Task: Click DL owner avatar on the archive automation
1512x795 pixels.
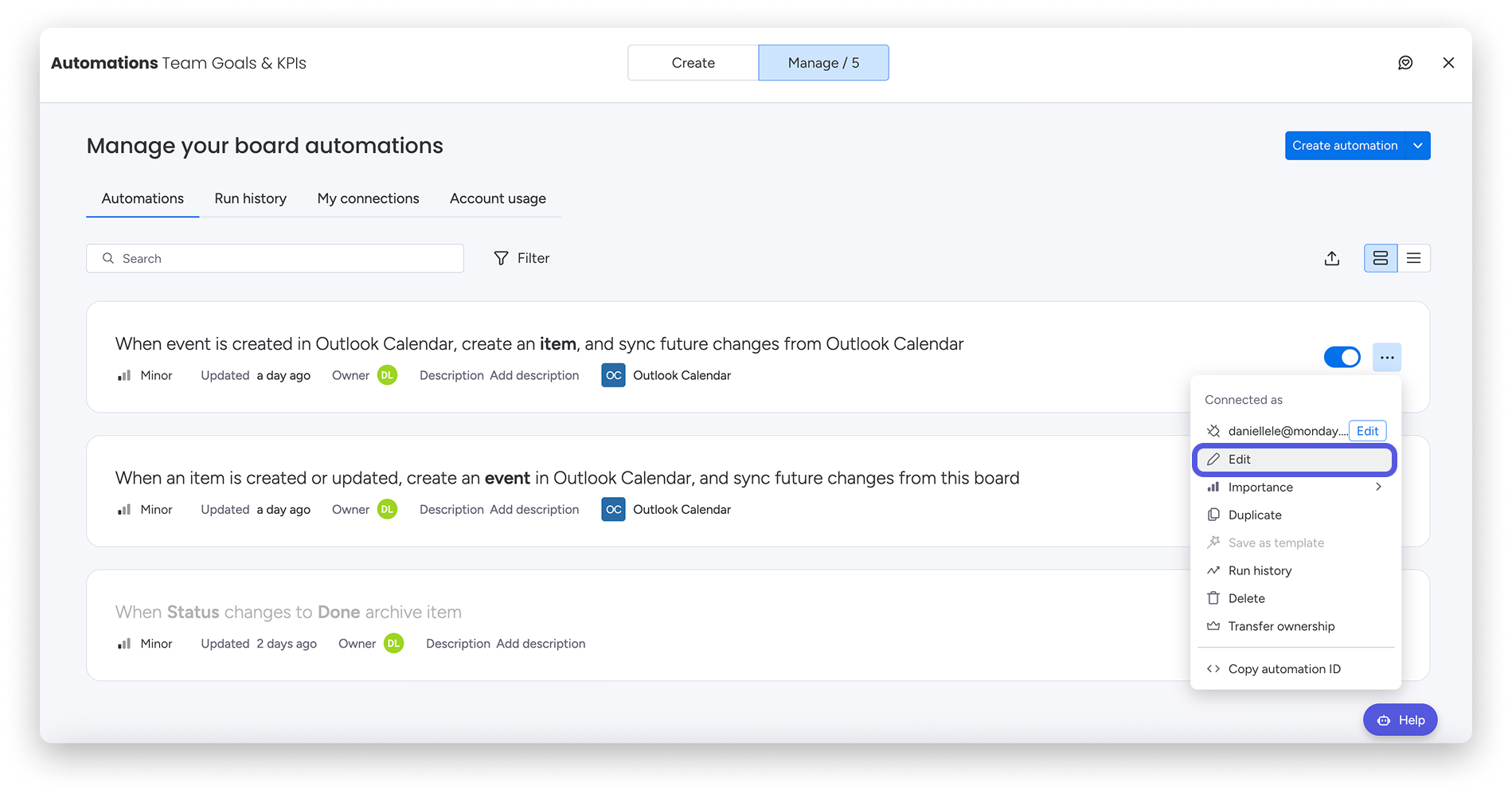Action: pos(393,644)
